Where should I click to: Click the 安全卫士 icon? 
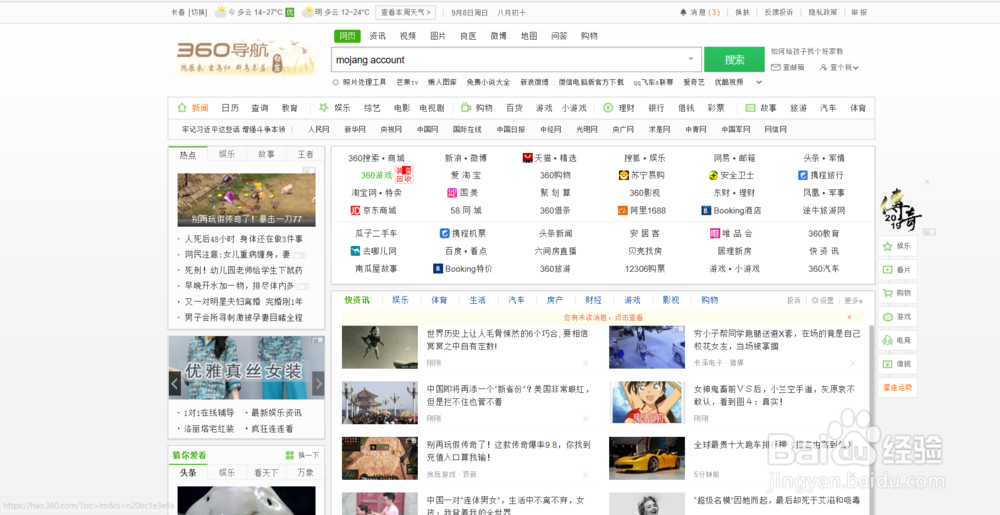[x=713, y=175]
